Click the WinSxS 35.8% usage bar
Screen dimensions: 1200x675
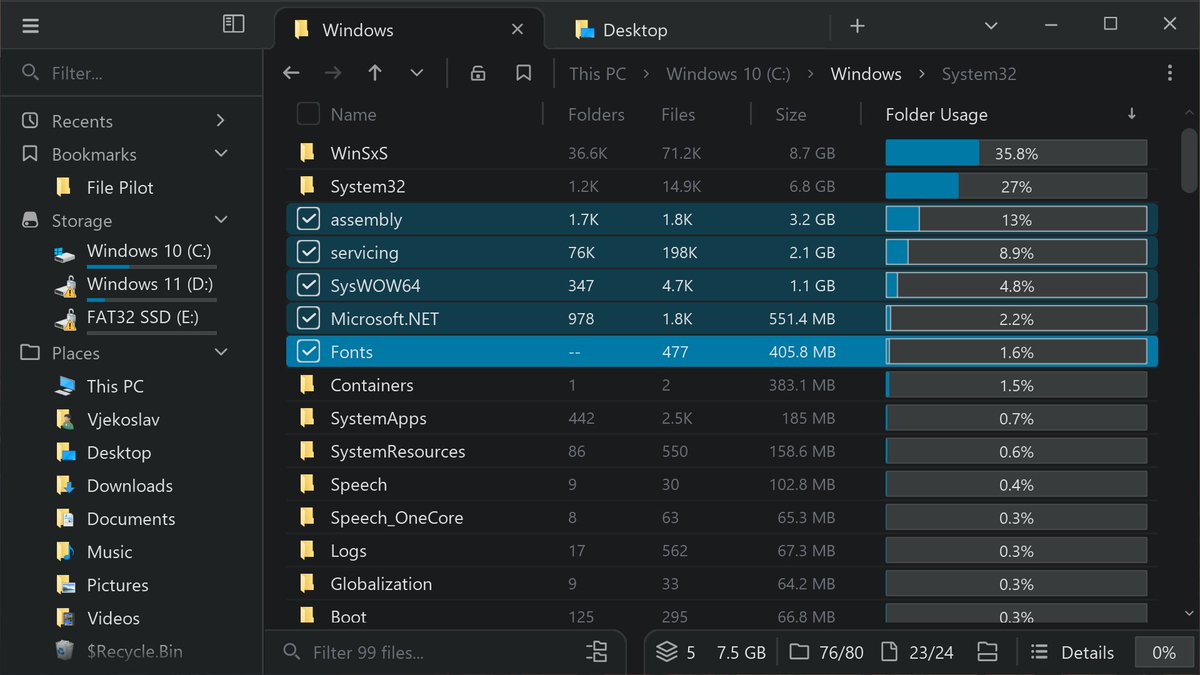tap(1016, 154)
